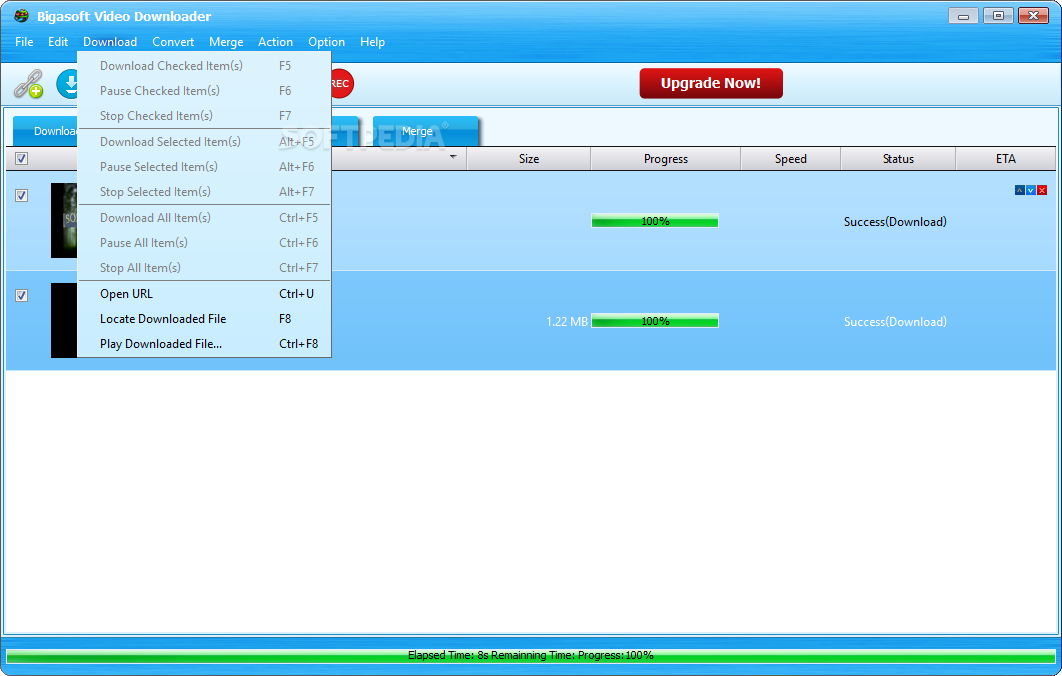Switch to the Download tab

pos(46,131)
